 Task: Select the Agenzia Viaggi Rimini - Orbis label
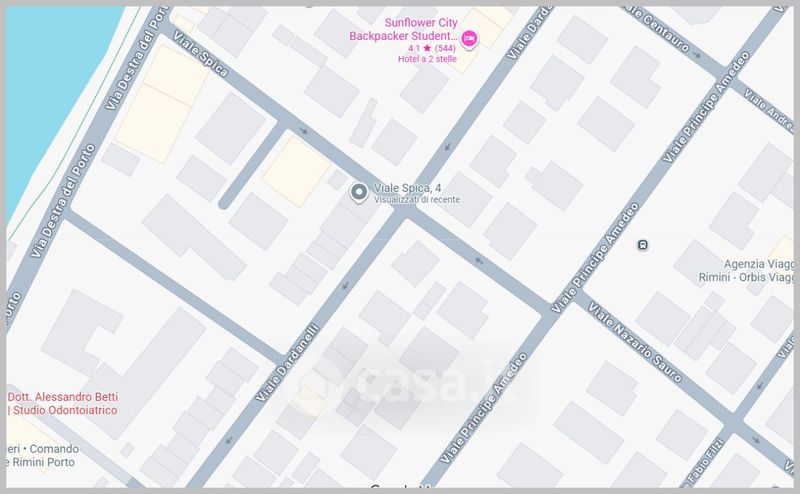click(746, 270)
